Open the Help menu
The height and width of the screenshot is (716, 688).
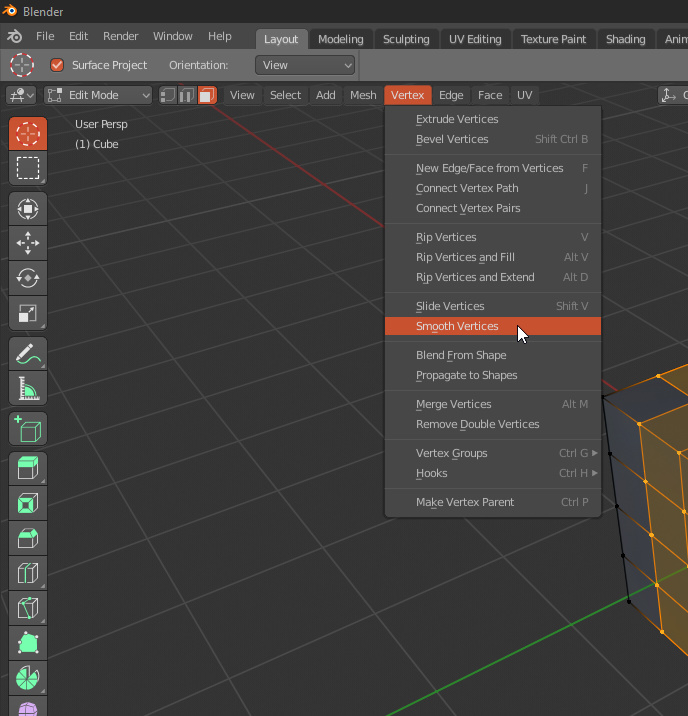(220, 36)
